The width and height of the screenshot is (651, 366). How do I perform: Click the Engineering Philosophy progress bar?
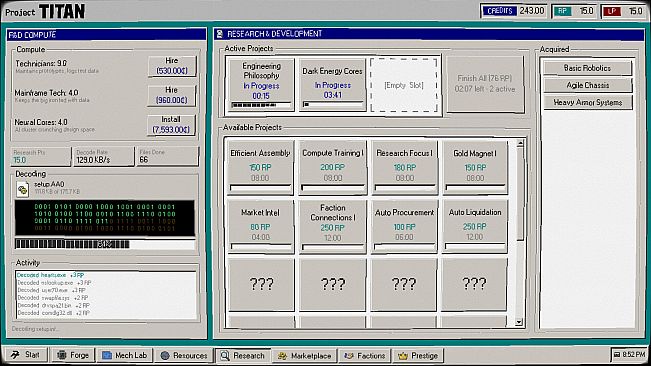coord(261,105)
